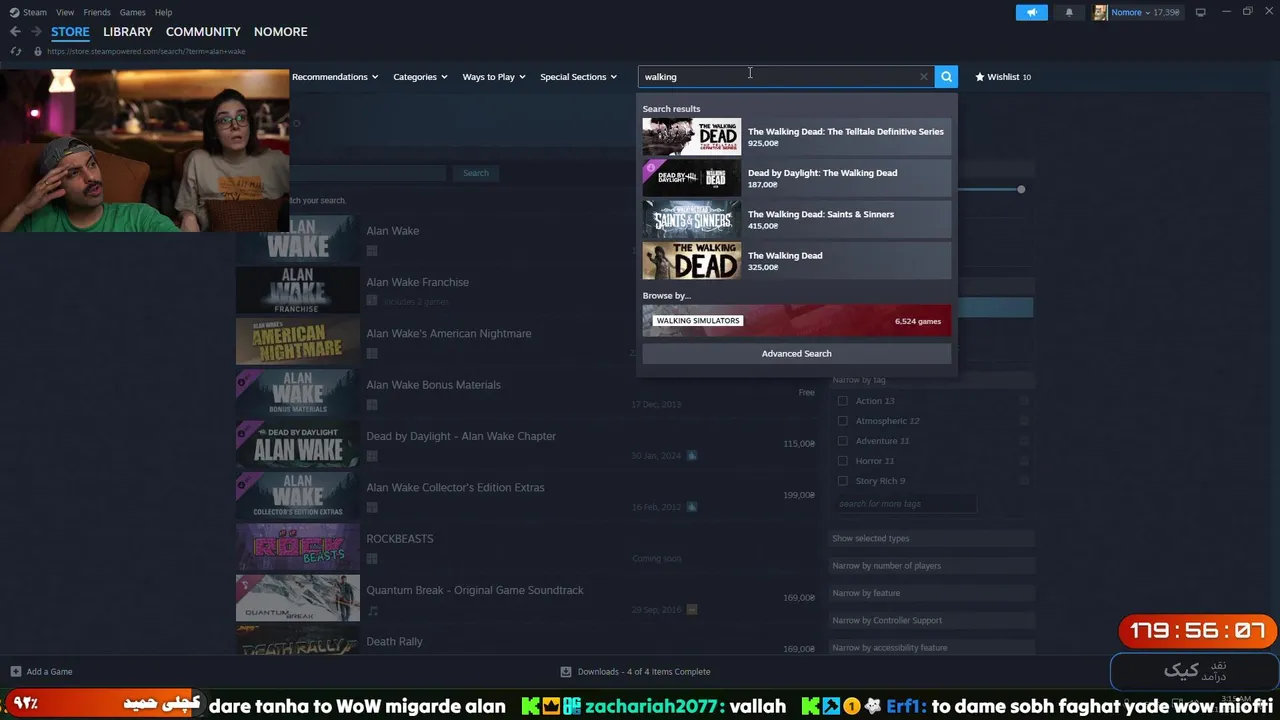Expand Show selected types filter
Viewport: 1280px width, 720px height.
tap(931, 539)
